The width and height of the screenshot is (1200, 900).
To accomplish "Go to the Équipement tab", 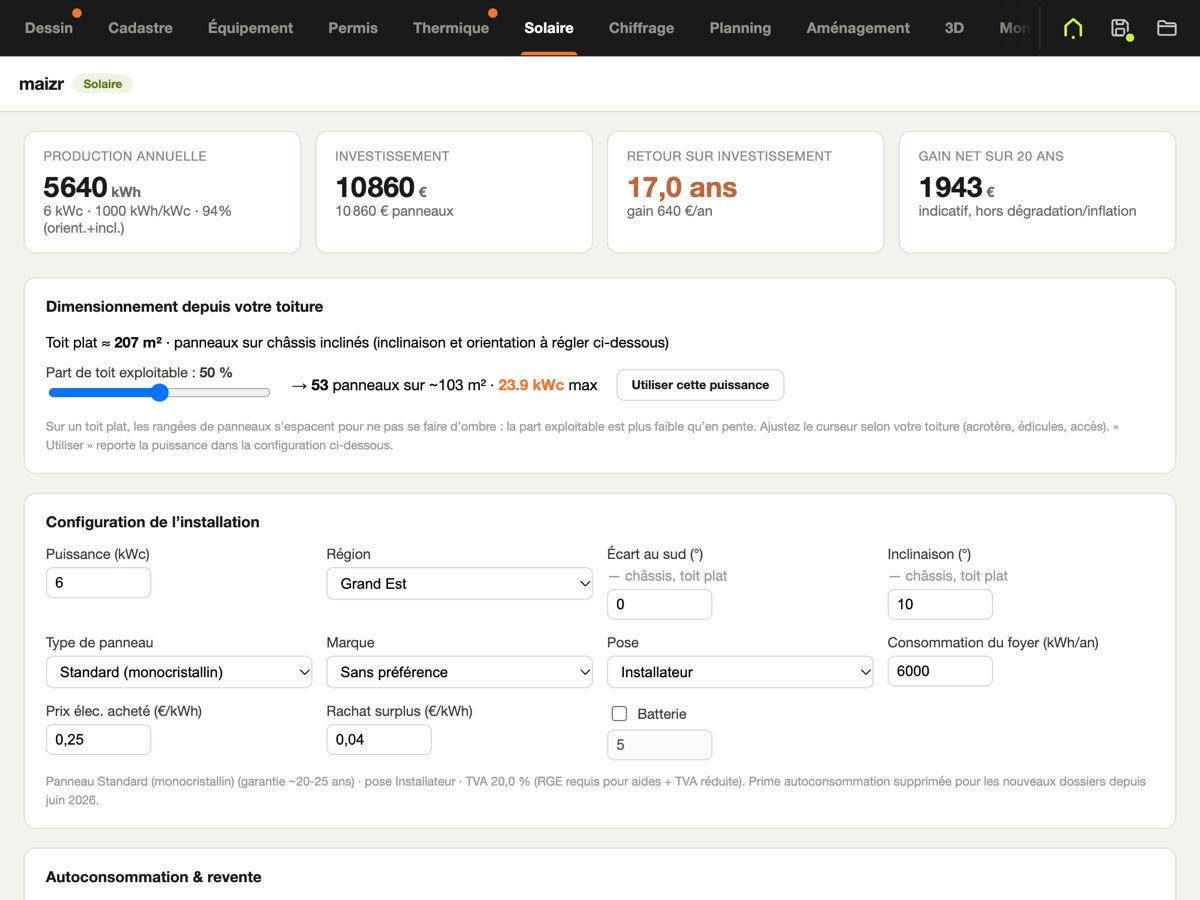I will coord(250,28).
